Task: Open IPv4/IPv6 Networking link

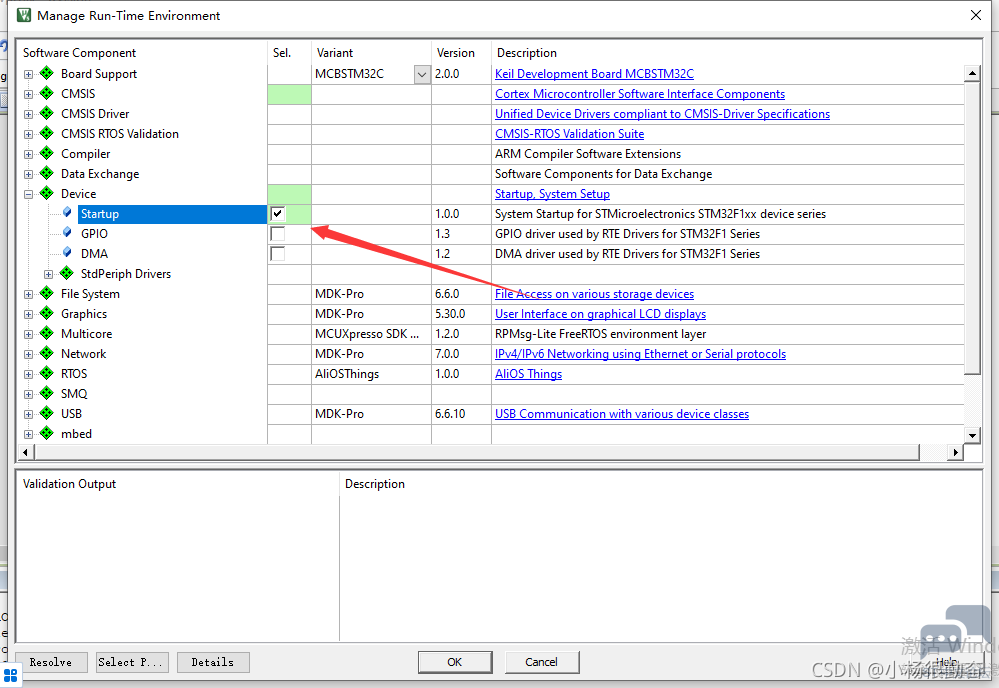Action: (640, 354)
